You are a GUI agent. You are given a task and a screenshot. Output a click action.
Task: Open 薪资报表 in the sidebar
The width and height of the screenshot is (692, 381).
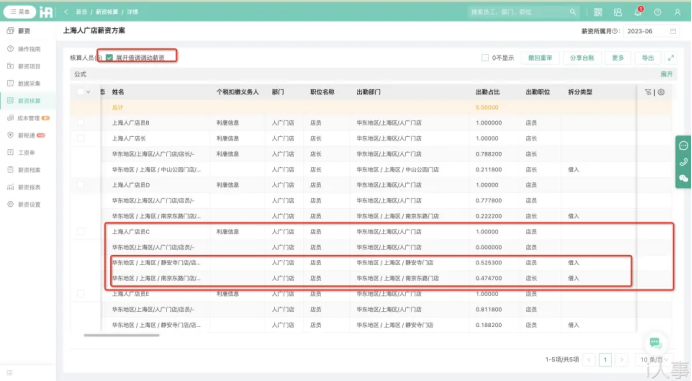click(29, 187)
